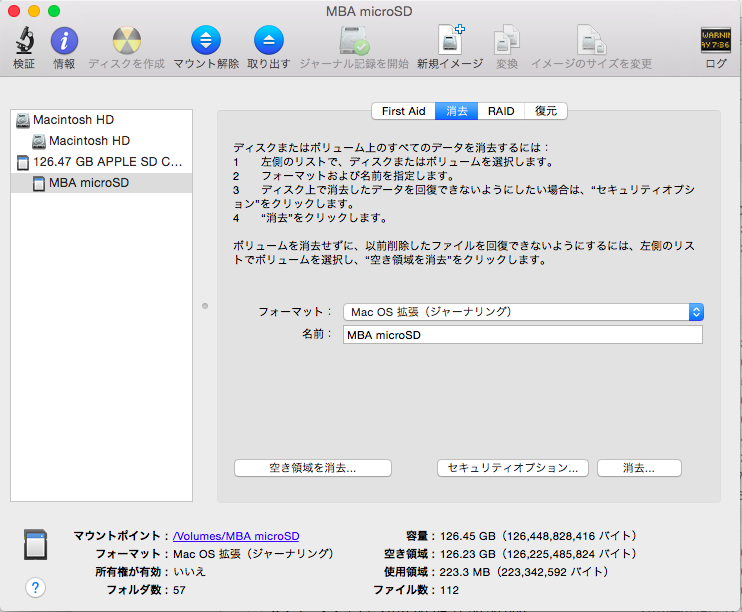This screenshot has width=742, height=612.
Task: Click the footer フォーマット Mac OS 拡張 value
Action: click(253, 554)
